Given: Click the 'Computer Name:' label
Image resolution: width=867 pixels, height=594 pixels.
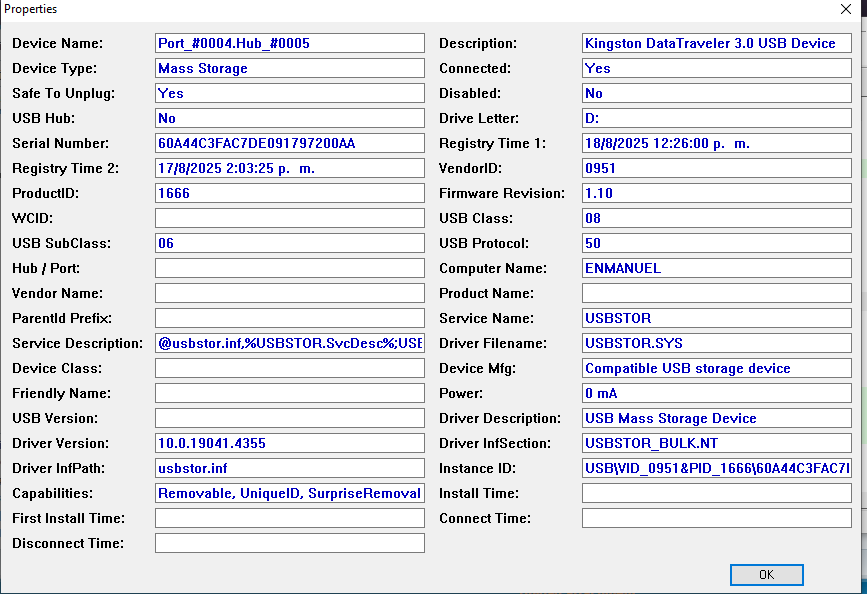Looking at the screenshot, I should (x=493, y=268).
